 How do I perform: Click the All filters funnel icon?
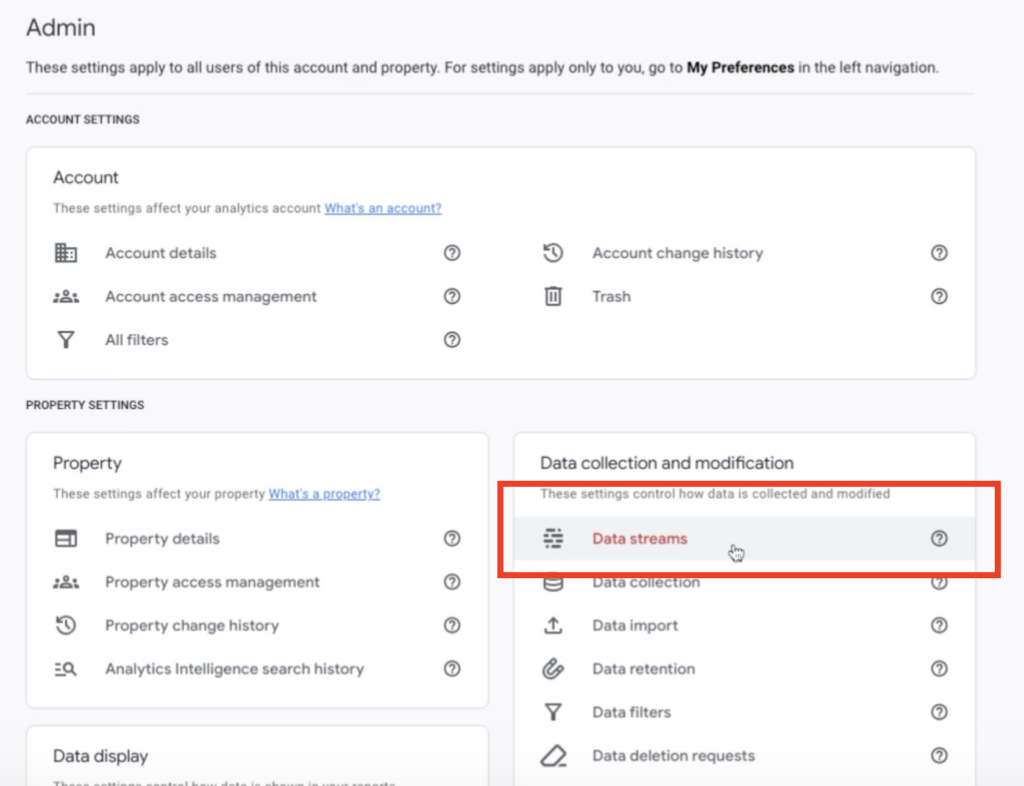coord(65,339)
